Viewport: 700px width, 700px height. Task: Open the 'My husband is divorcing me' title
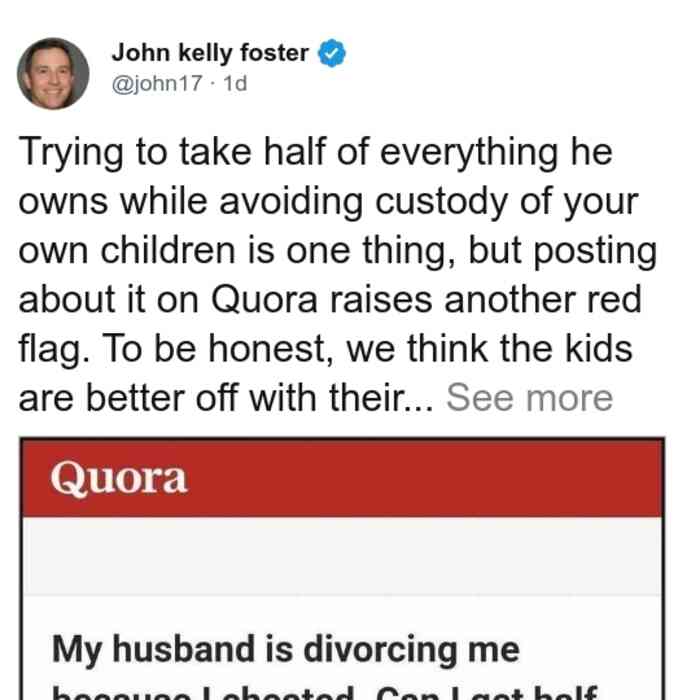(x=286, y=650)
